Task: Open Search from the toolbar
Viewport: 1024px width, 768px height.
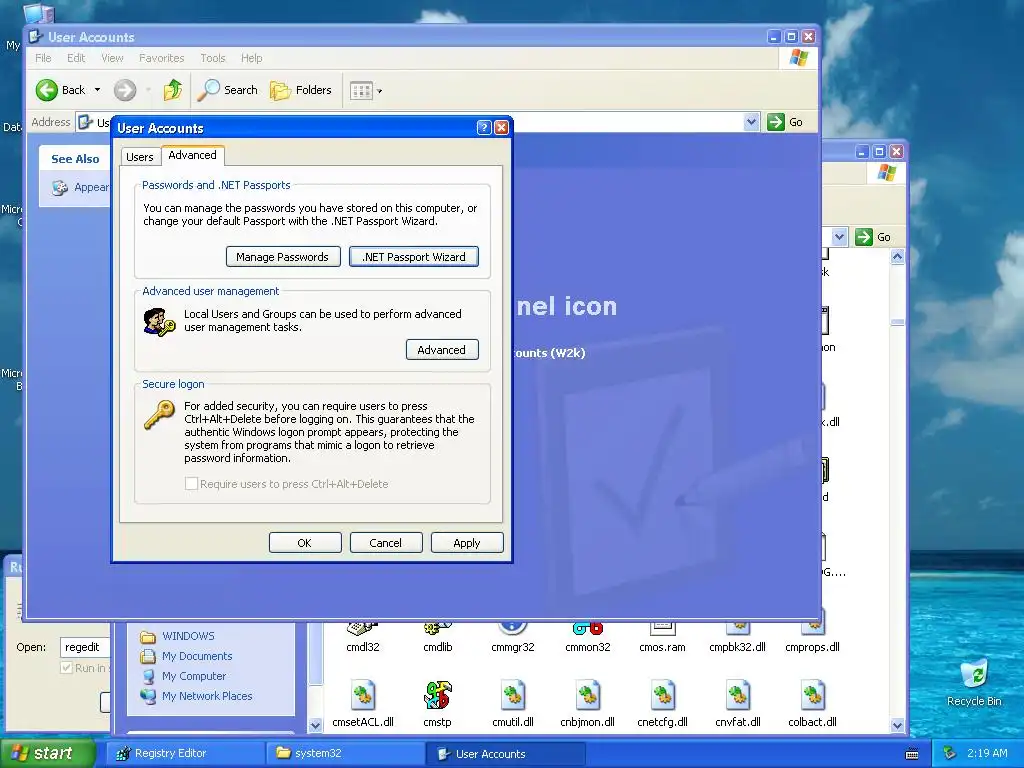Action: [x=228, y=90]
